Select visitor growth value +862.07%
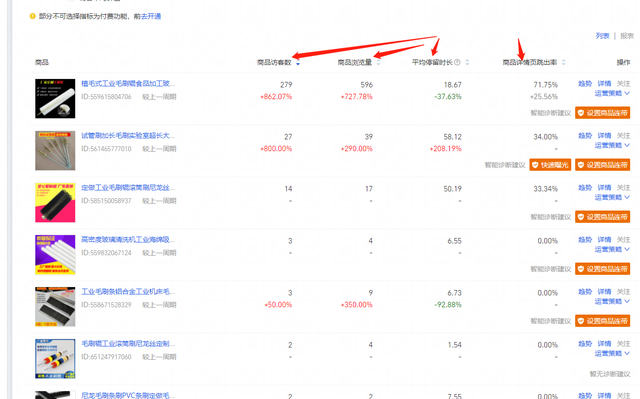Image resolution: width=640 pixels, height=399 pixels. click(x=276, y=97)
